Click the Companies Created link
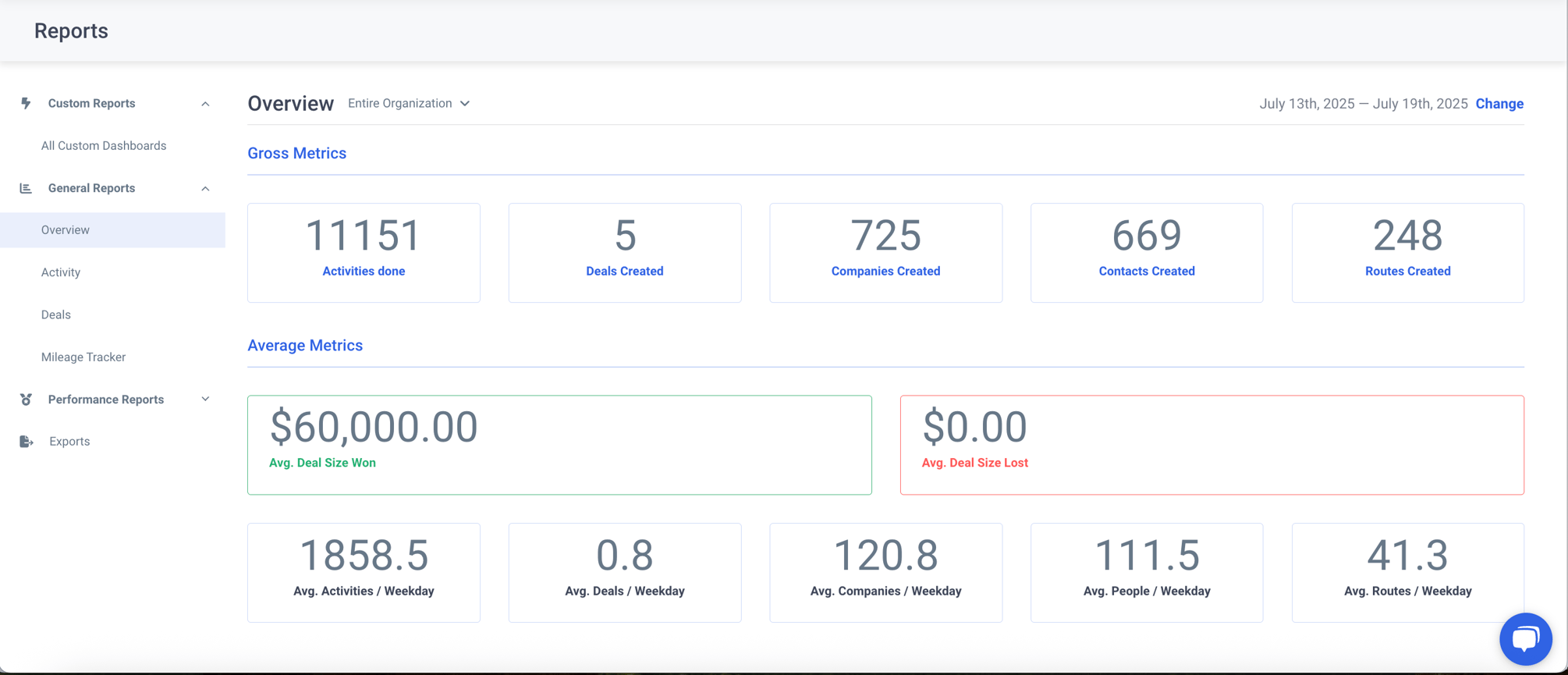1568x675 pixels. pyautogui.click(x=885, y=271)
